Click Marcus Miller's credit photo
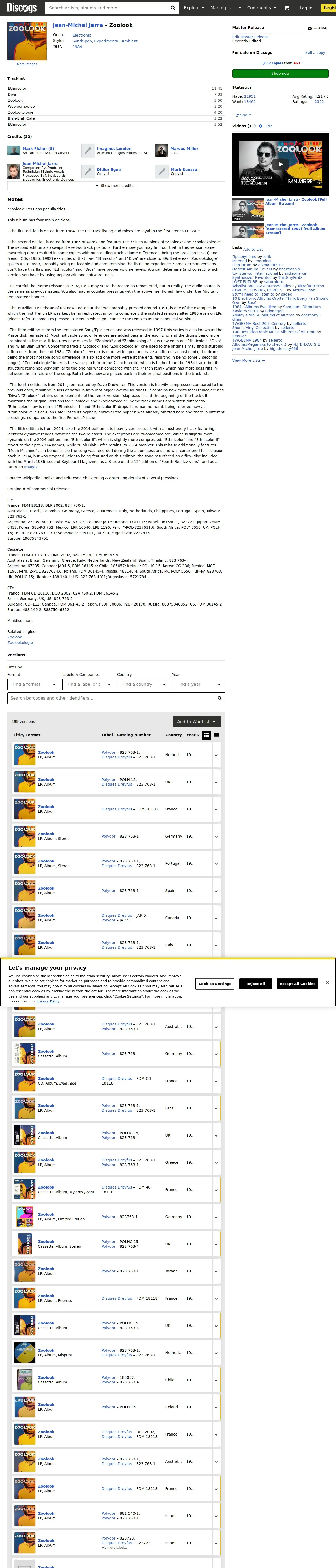 pos(162,150)
